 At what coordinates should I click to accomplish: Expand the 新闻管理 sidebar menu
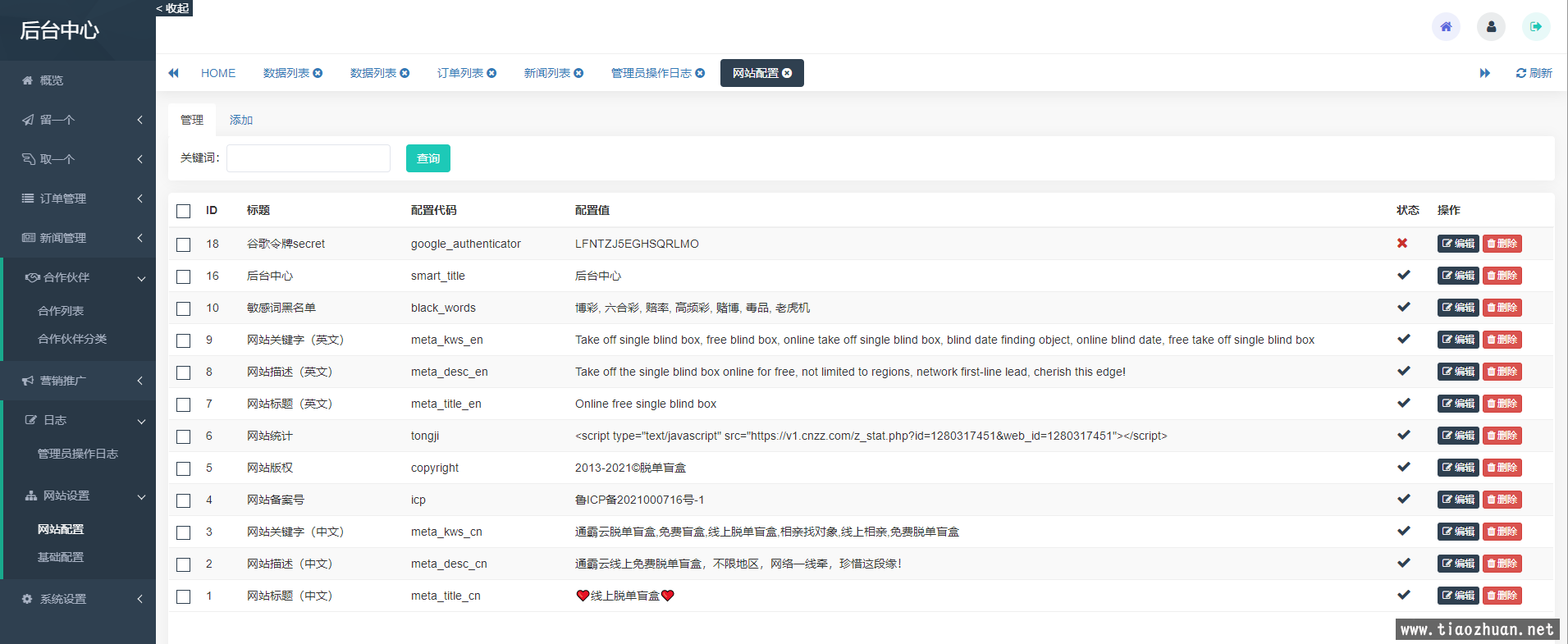click(x=78, y=238)
